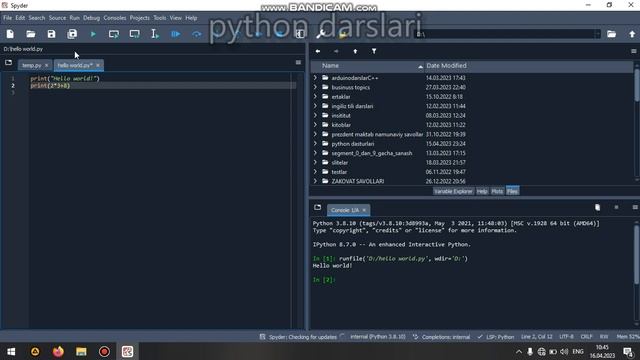Switch to the temp.py editor tab
This screenshot has height=360, width=640.
(31, 65)
